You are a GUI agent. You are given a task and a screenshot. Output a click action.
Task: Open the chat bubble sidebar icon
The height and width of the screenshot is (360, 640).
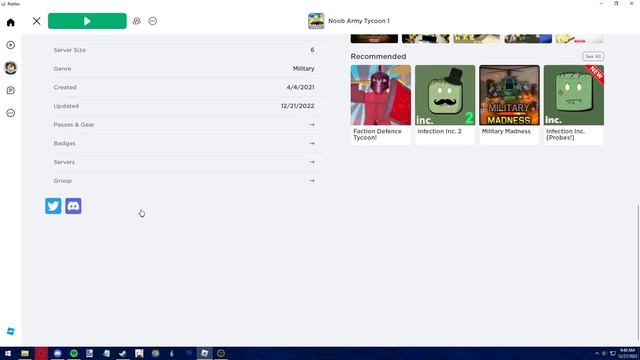click(11, 90)
